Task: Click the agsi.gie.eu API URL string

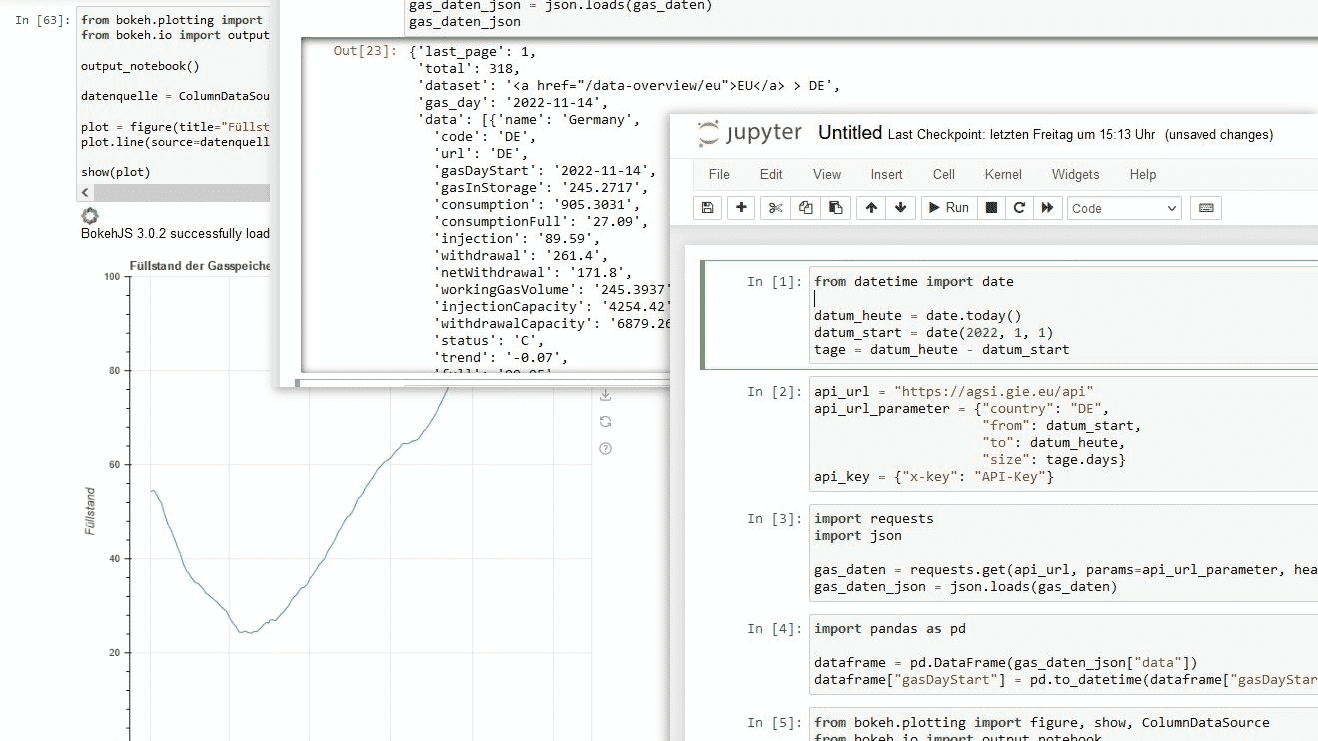Action: (994, 392)
